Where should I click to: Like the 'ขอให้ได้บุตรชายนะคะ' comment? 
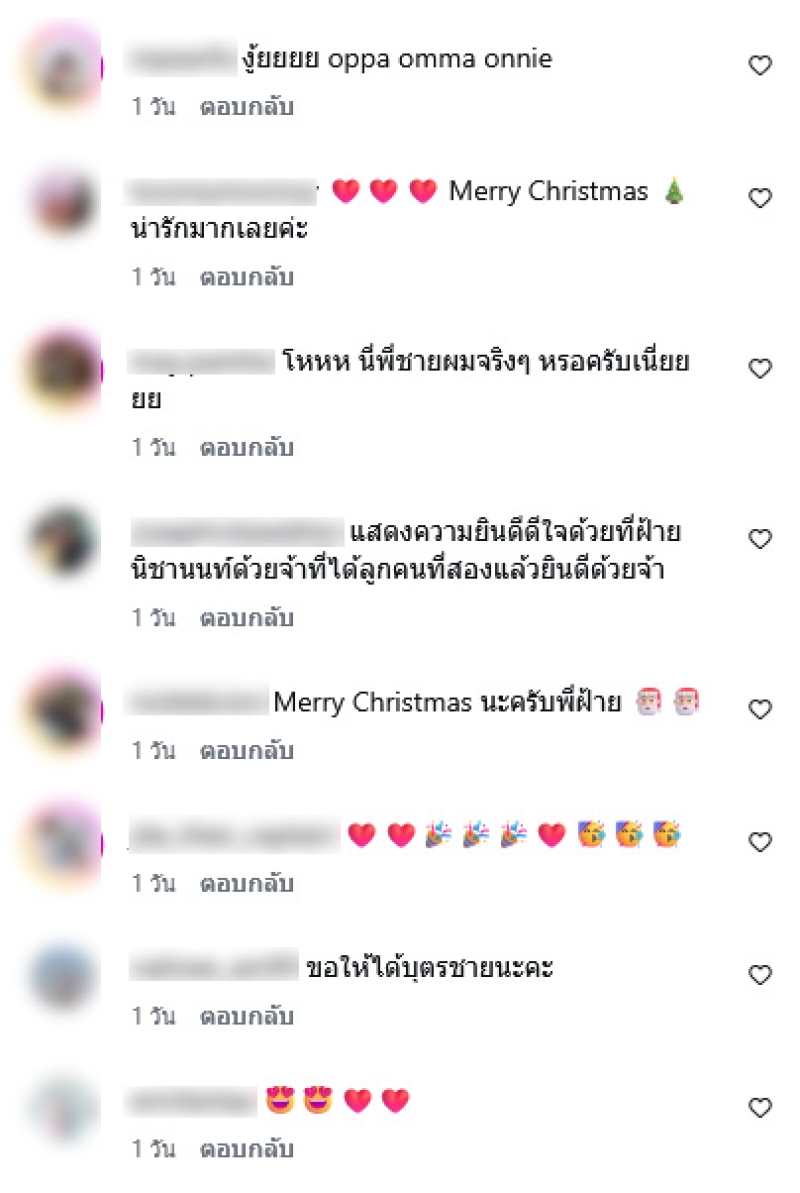(x=760, y=975)
